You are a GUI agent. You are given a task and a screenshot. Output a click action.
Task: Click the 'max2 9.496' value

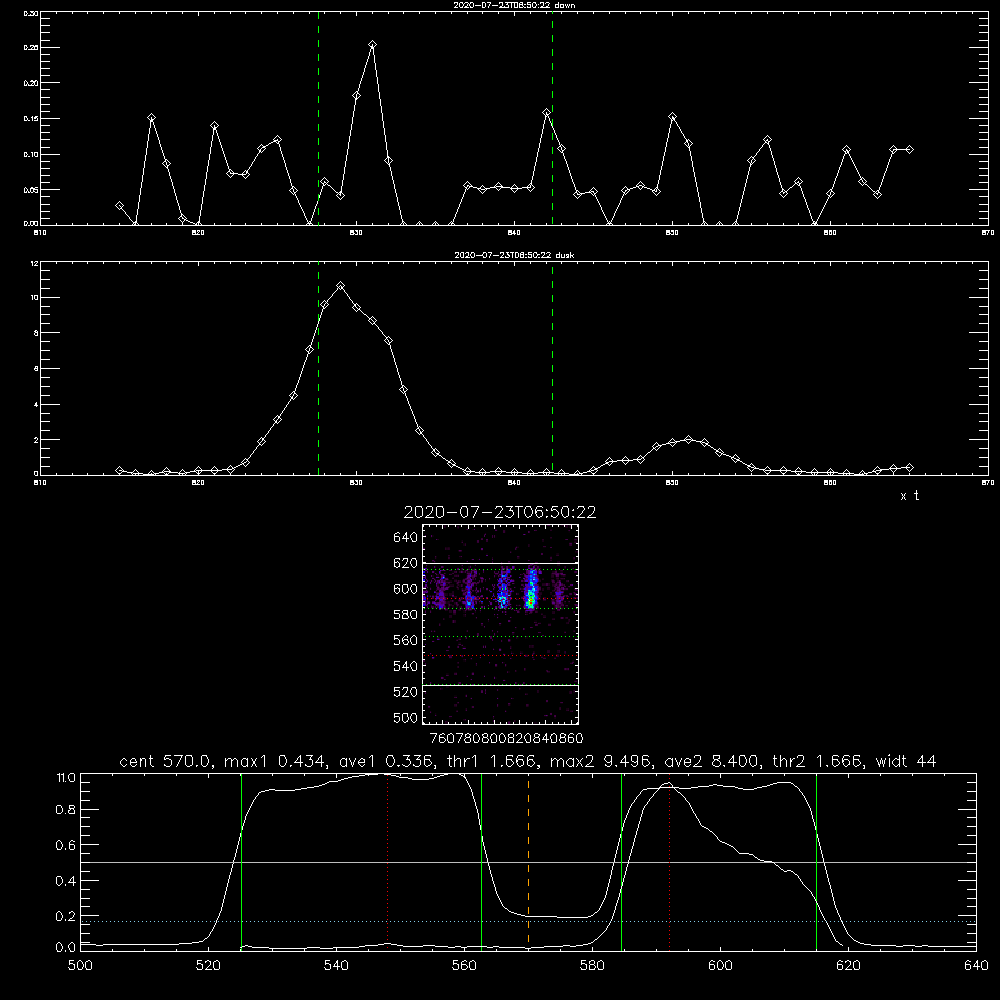pyautogui.click(x=601, y=761)
